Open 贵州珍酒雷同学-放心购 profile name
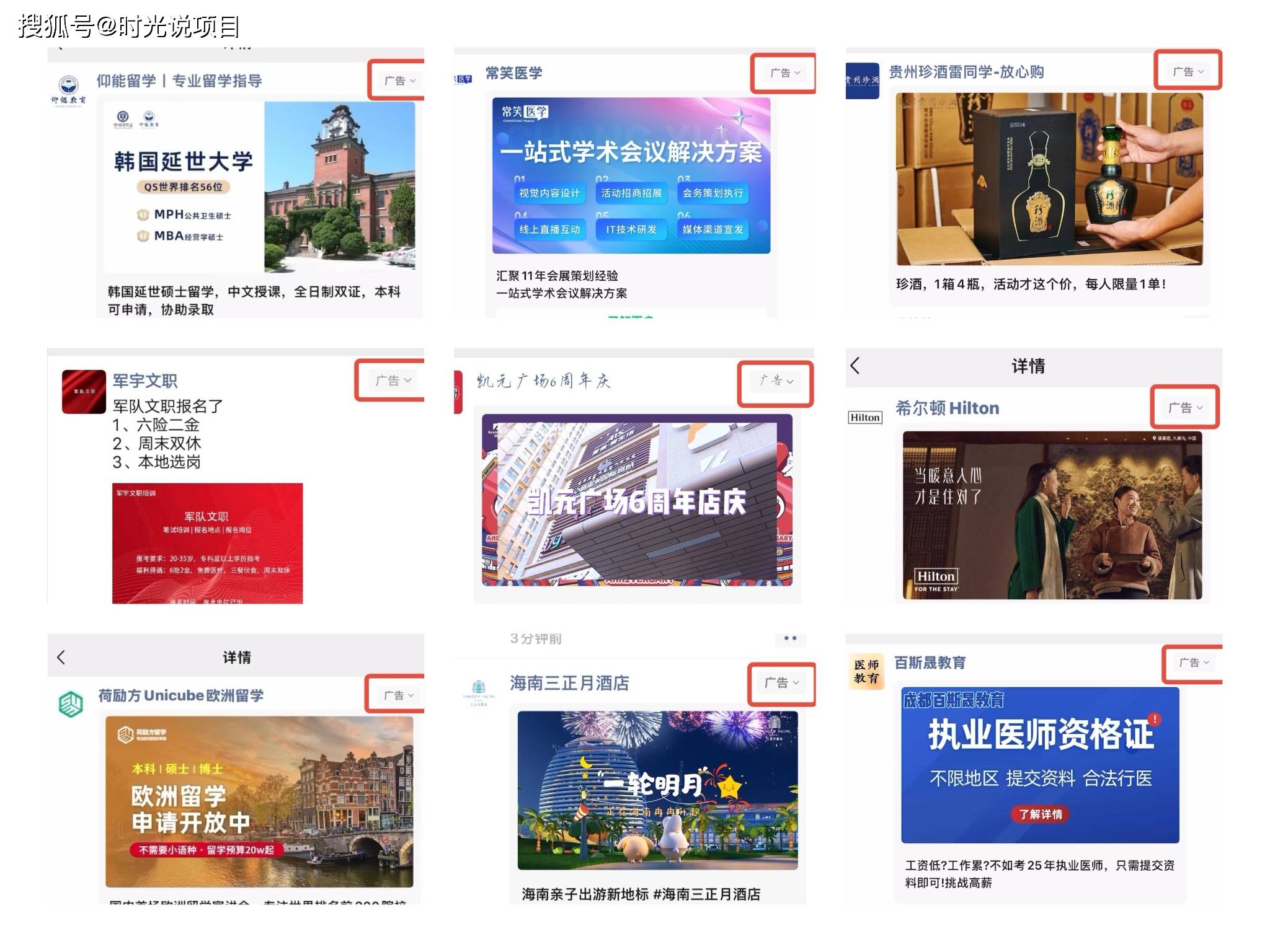This screenshot has height=952, width=1270. [x=966, y=72]
